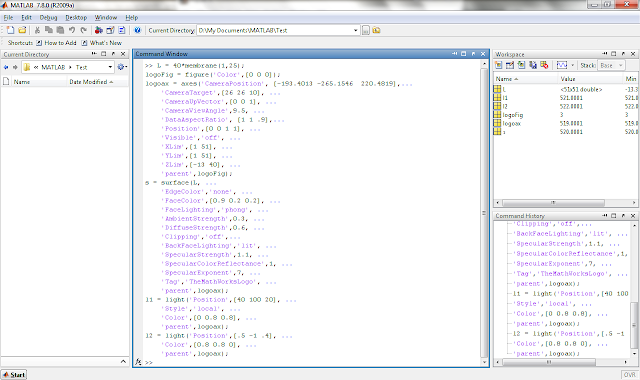Maximize the Command Window panel
Viewport: 640px width, 380px height.
click(464, 54)
